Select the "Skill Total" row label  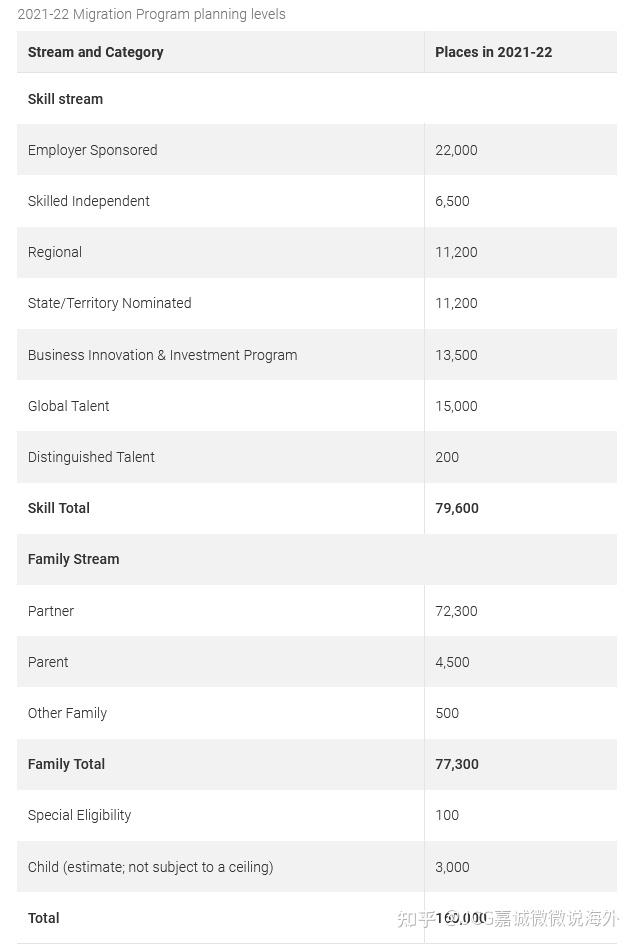pos(59,508)
